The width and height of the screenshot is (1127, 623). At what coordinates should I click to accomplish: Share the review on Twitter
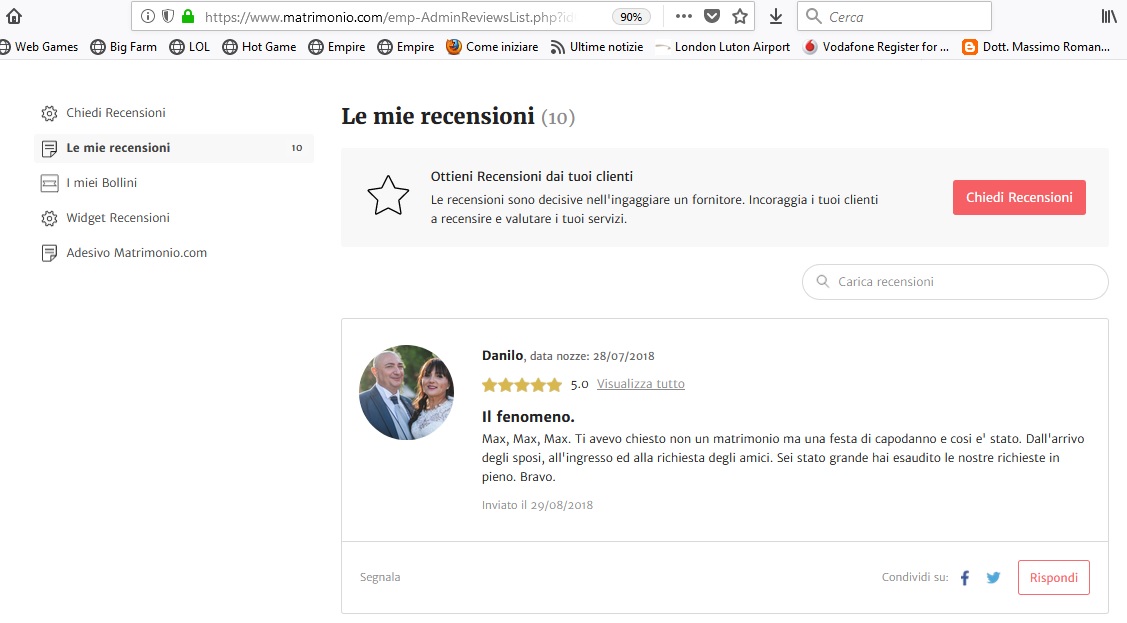click(x=993, y=578)
